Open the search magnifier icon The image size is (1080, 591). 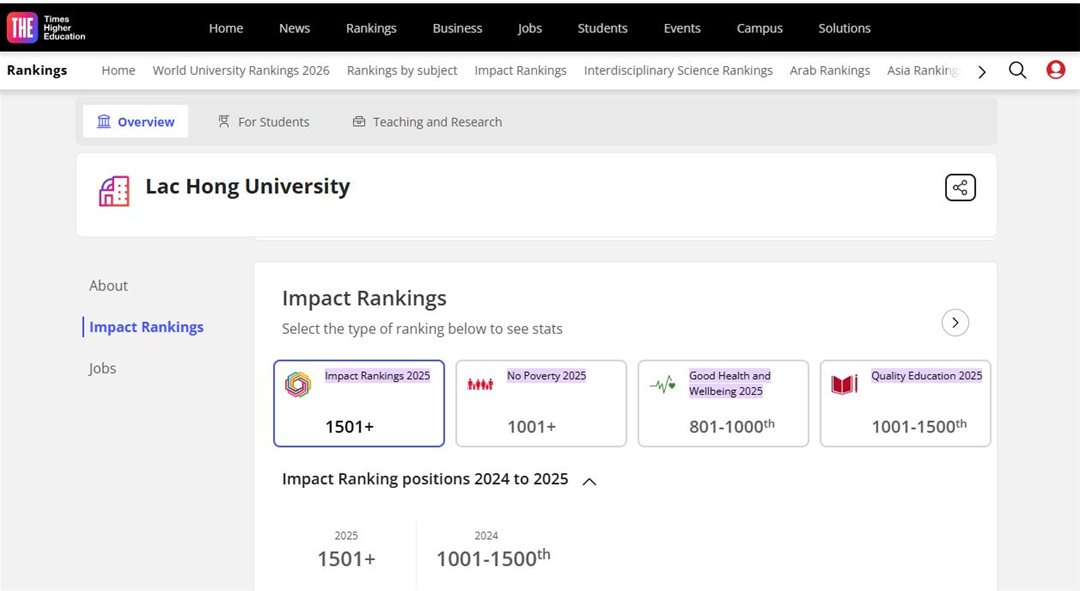[1017, 70]
